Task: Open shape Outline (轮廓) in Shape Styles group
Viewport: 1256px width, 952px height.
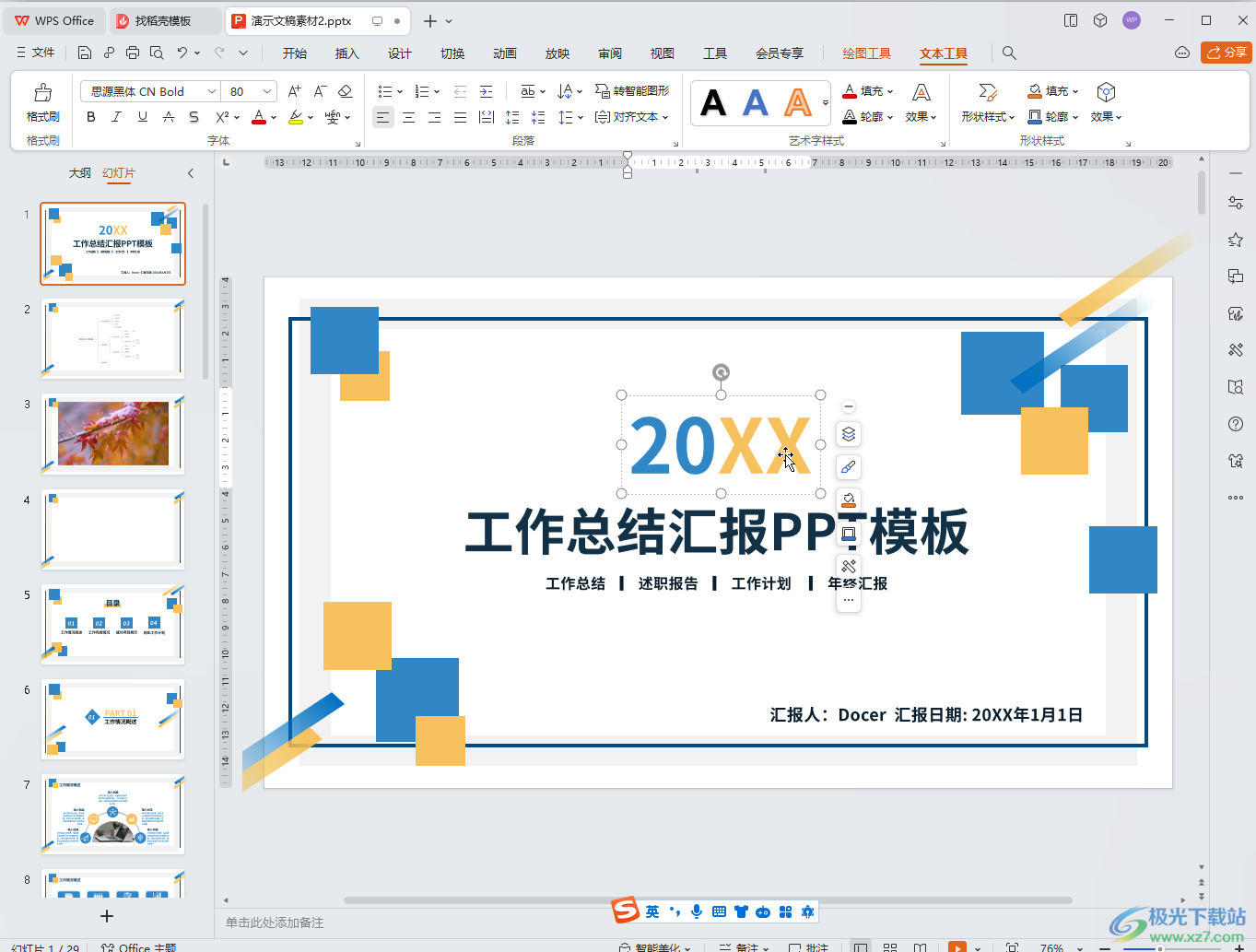Action: 1053,117
